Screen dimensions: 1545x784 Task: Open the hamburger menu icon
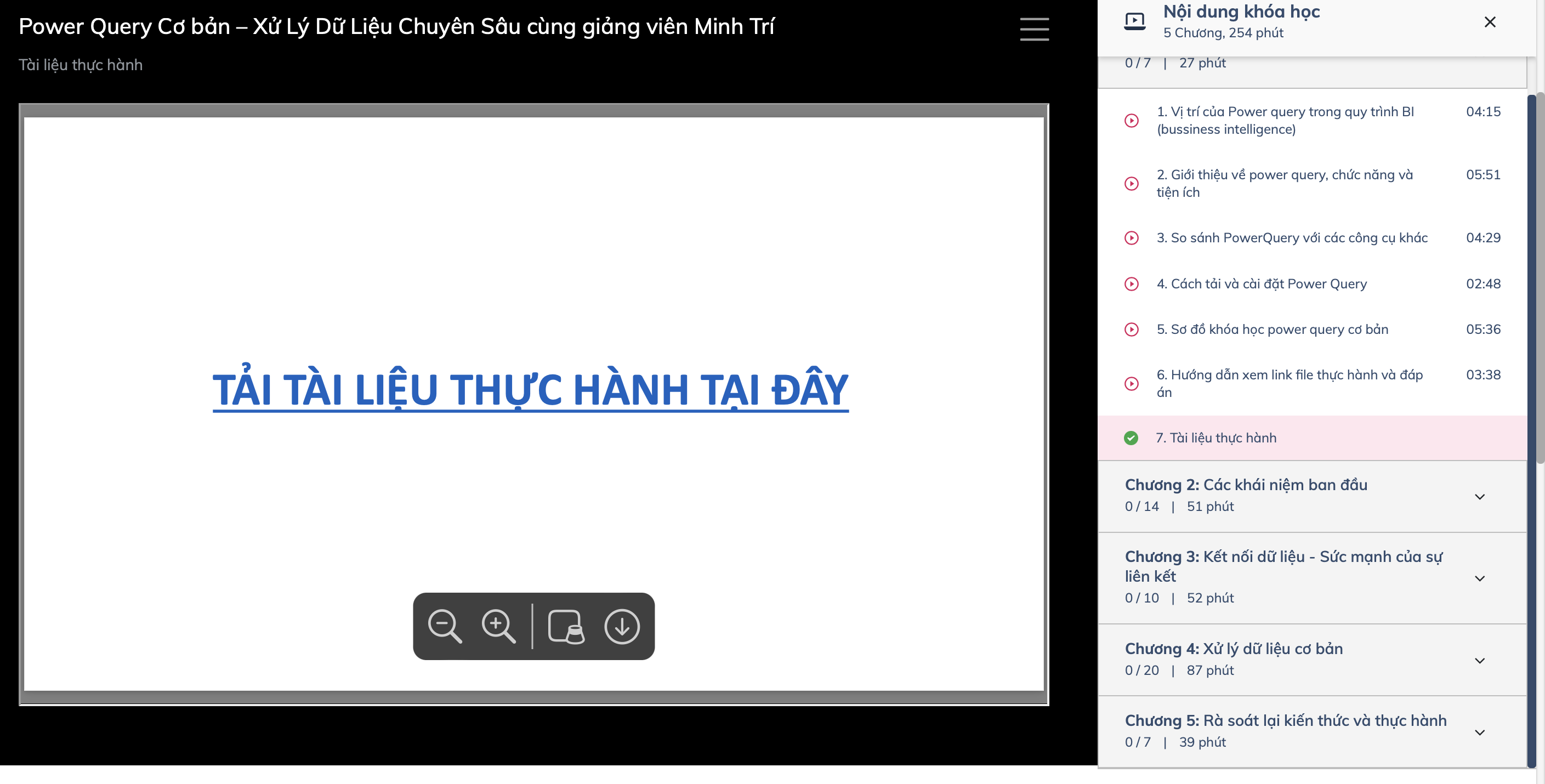(1034, 29)
